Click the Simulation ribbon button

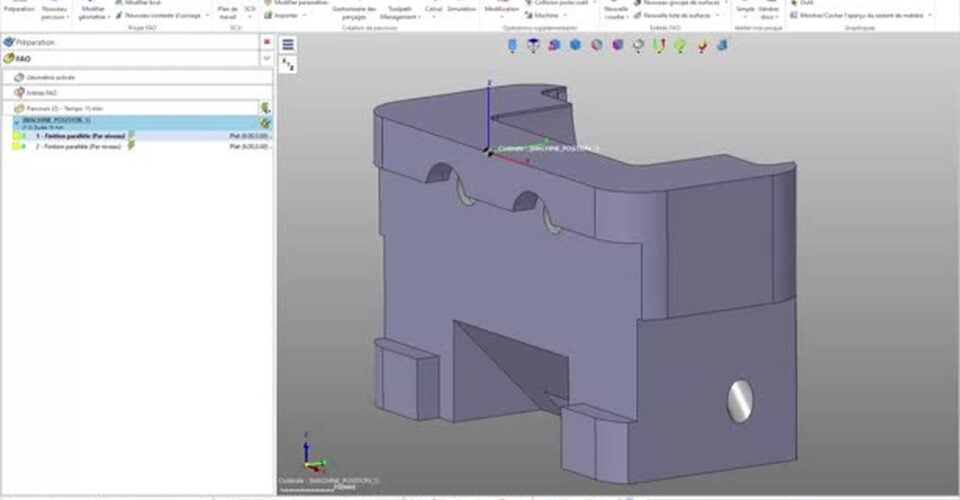point(462,8)
